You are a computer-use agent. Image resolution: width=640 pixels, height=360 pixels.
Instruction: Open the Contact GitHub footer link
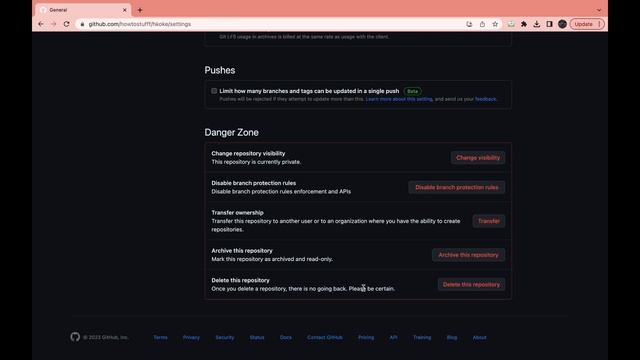click(325, 338)
